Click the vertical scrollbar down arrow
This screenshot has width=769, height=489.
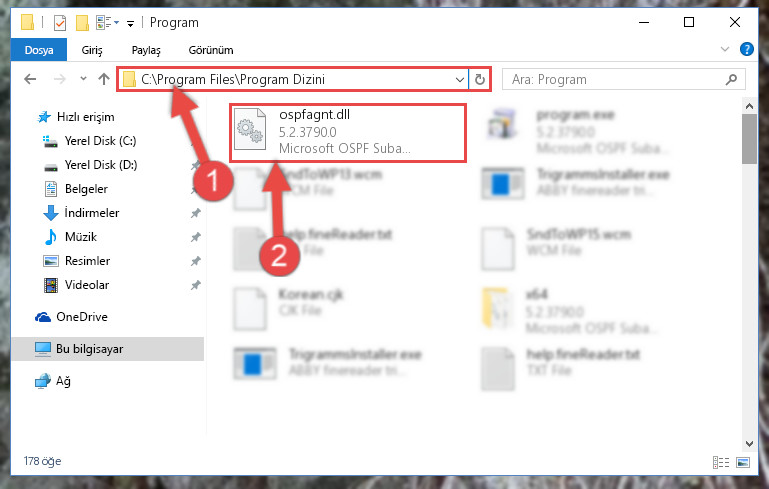tap(749, 443)
